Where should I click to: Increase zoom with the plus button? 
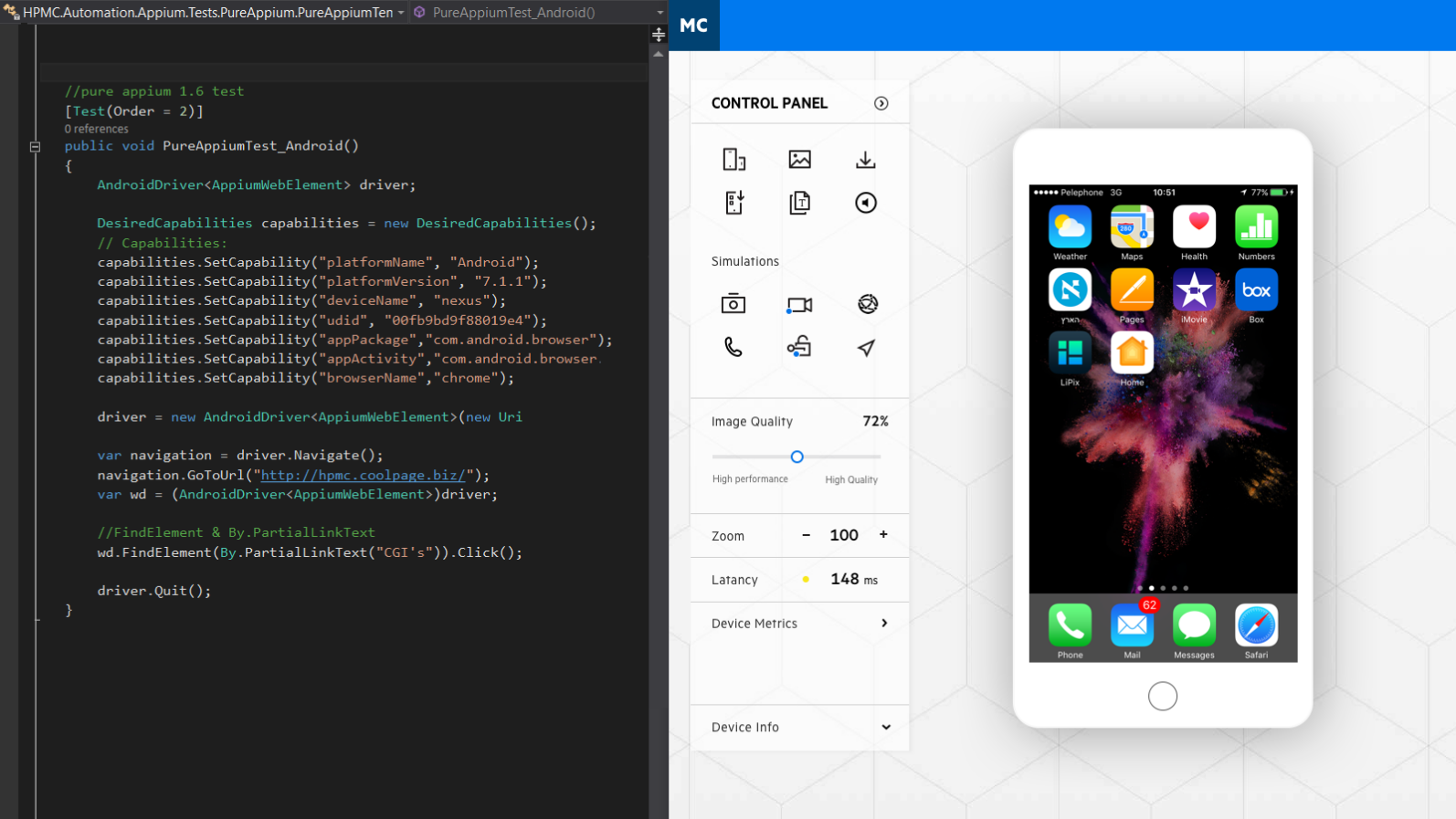tap(883, 535)
